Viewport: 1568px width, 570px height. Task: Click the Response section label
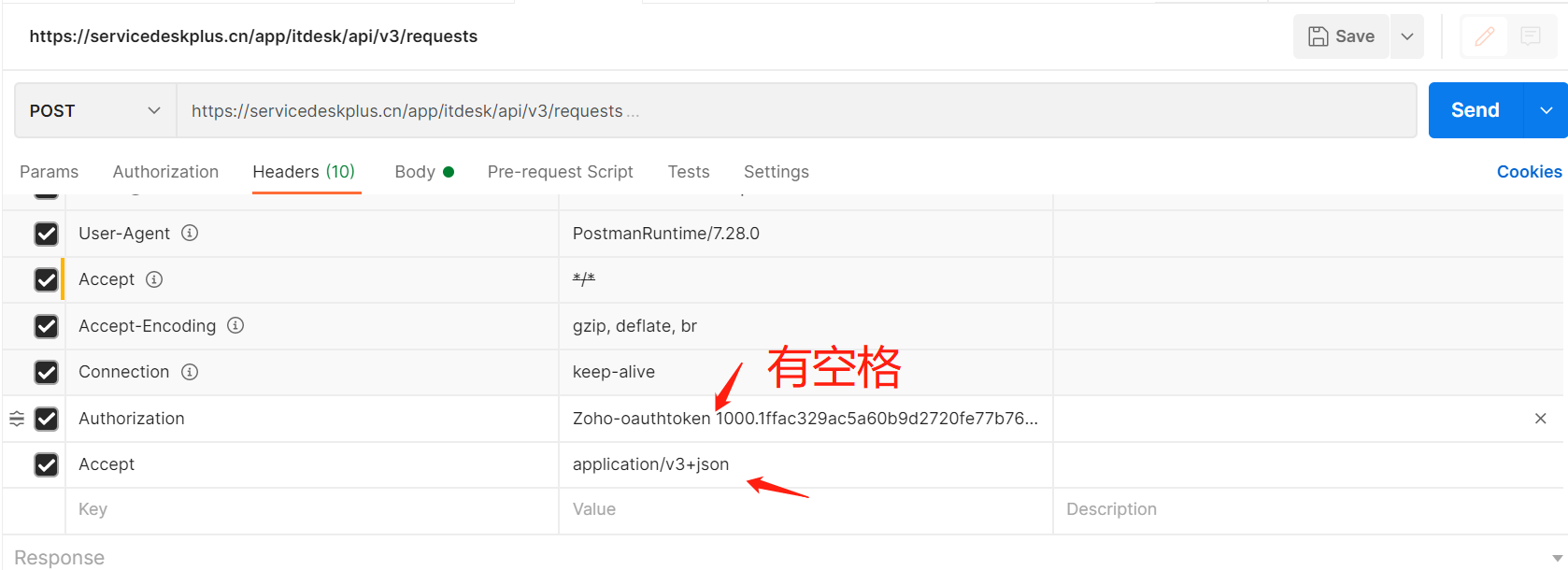click(x=59, y=558)
